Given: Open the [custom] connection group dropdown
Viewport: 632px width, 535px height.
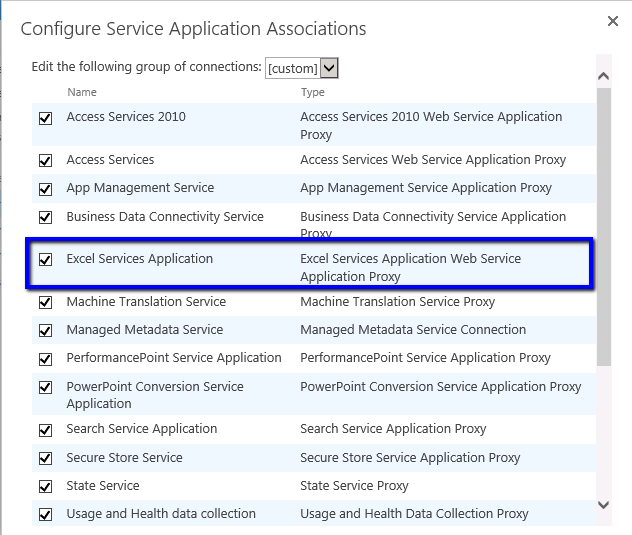Looking at the screenshot, I should coord(301,68).
